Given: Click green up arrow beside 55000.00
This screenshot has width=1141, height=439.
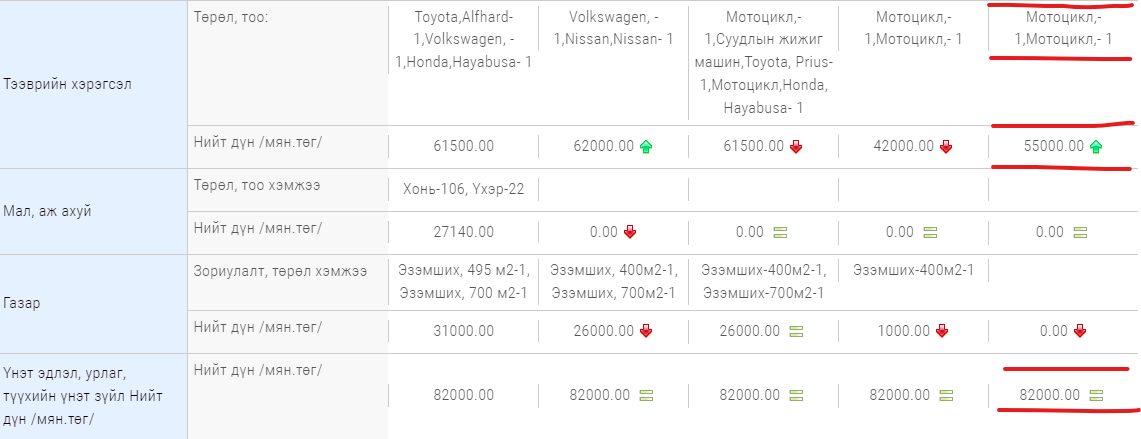Looking at the screenshot, I should point(1096,147).
